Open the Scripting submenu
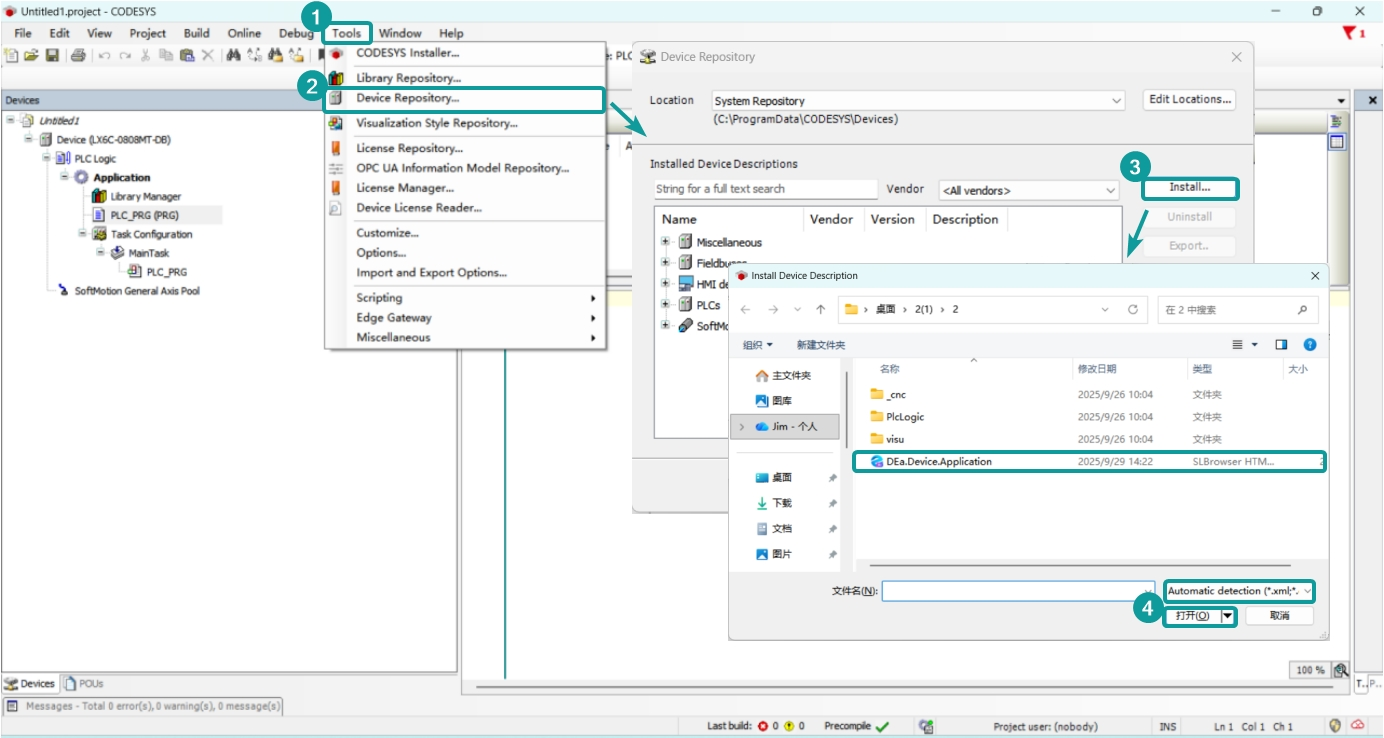 (x=465, y=298)
